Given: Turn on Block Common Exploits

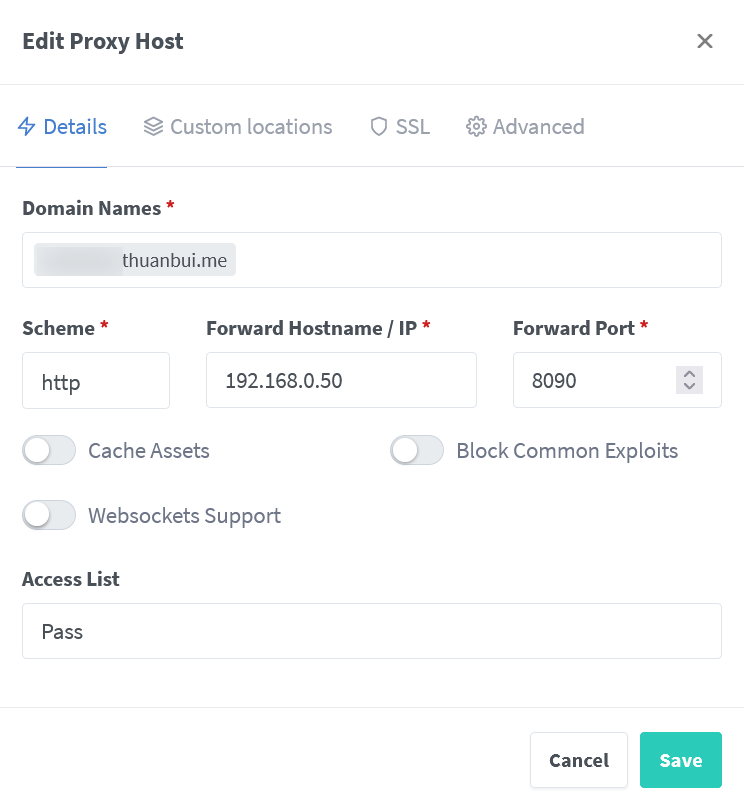Looking at the screenshot, I should point(417,450).
